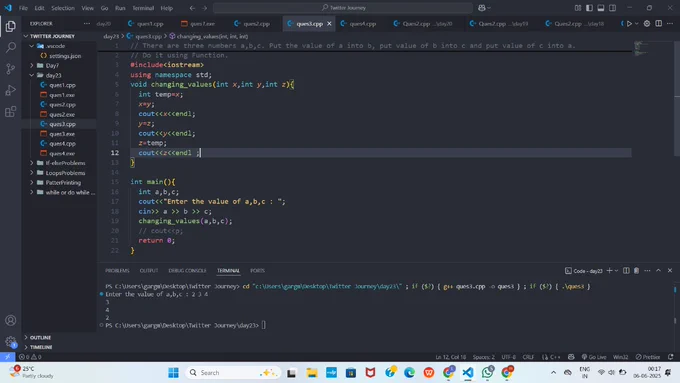
Task: Open ques2.cpp in the explorer tree
Action: click(62, 105)
